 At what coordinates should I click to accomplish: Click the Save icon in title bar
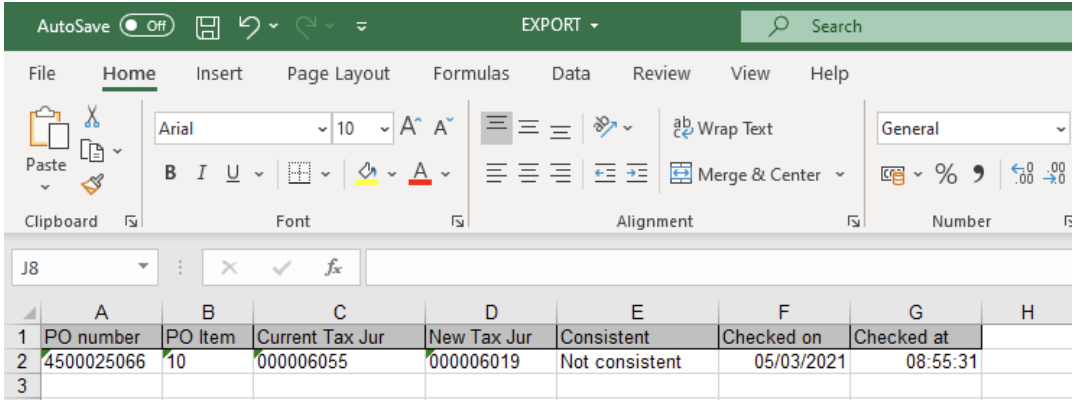pyautogui.click(x=207, y=27)
